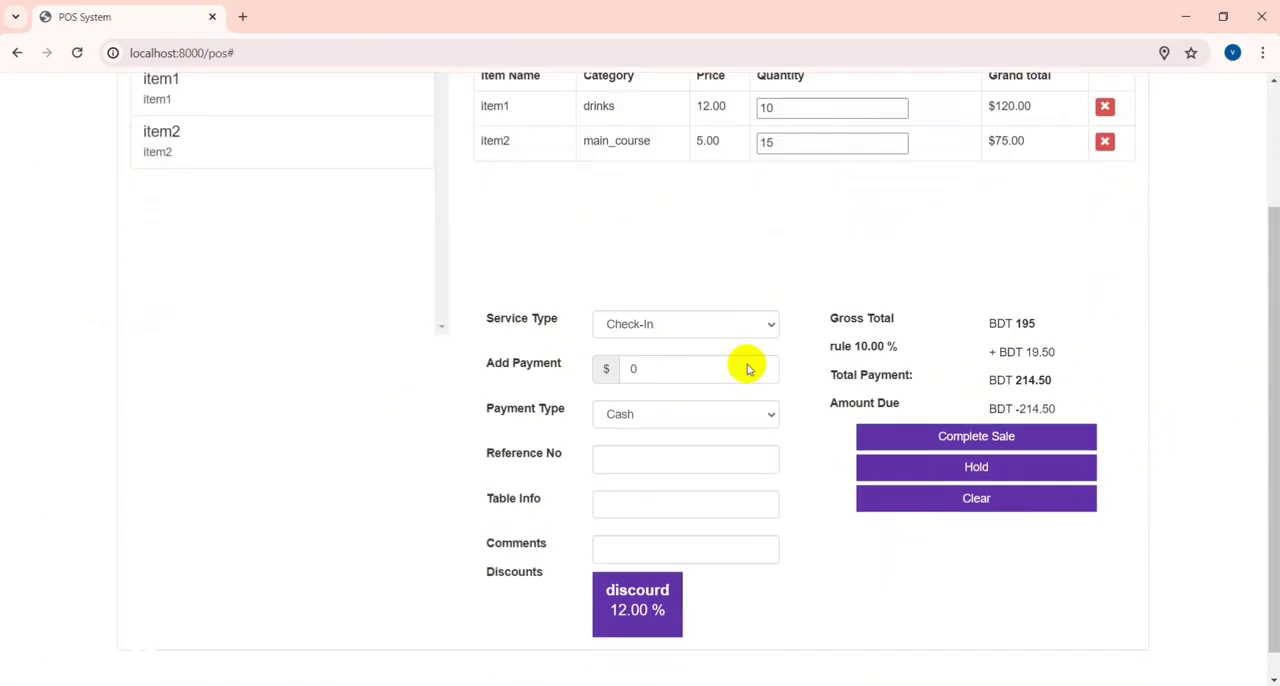Open the Payment Type Cash dropdown
This screenshot has height=686, width=1280.
[x=685, y=414]
